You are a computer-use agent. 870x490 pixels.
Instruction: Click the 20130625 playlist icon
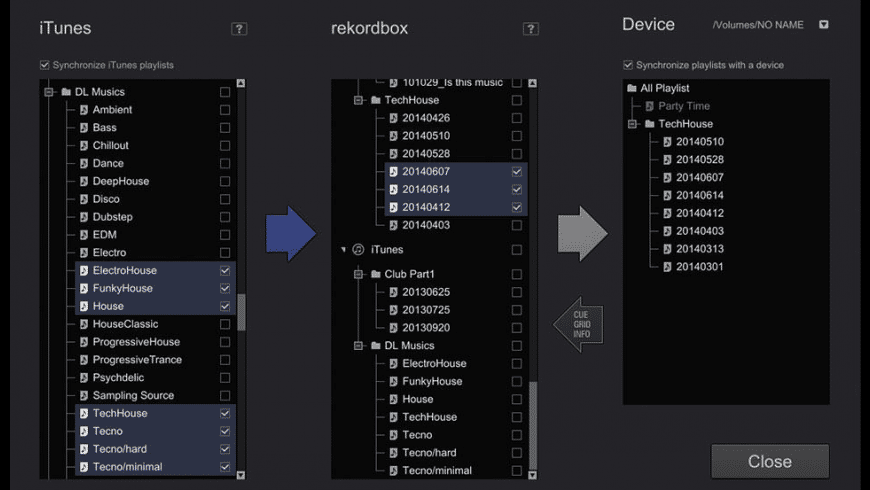(x=393, y=292)
